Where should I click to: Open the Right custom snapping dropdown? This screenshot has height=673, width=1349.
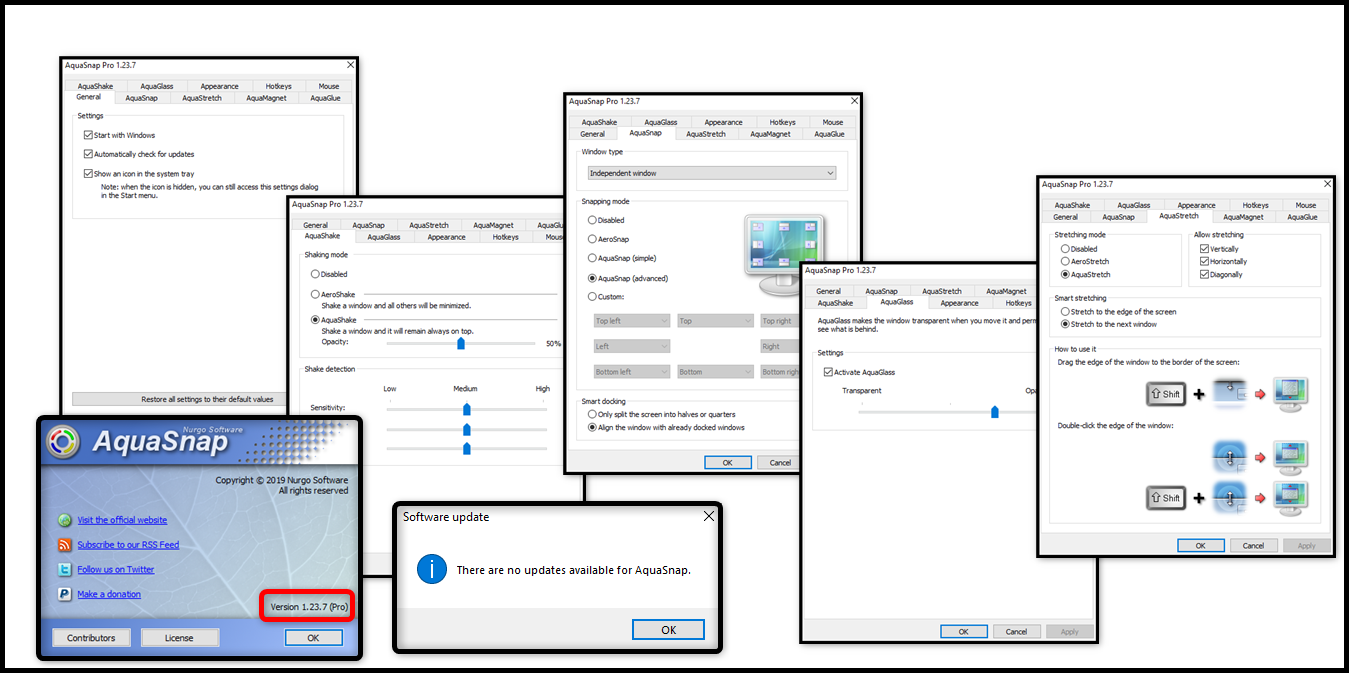pyautogui.click(x=779, y=347)
